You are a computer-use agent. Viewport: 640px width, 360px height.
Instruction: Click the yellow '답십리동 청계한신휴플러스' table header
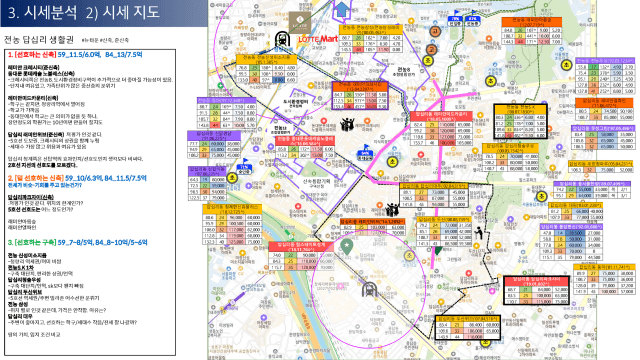click(x=232, y=209)
